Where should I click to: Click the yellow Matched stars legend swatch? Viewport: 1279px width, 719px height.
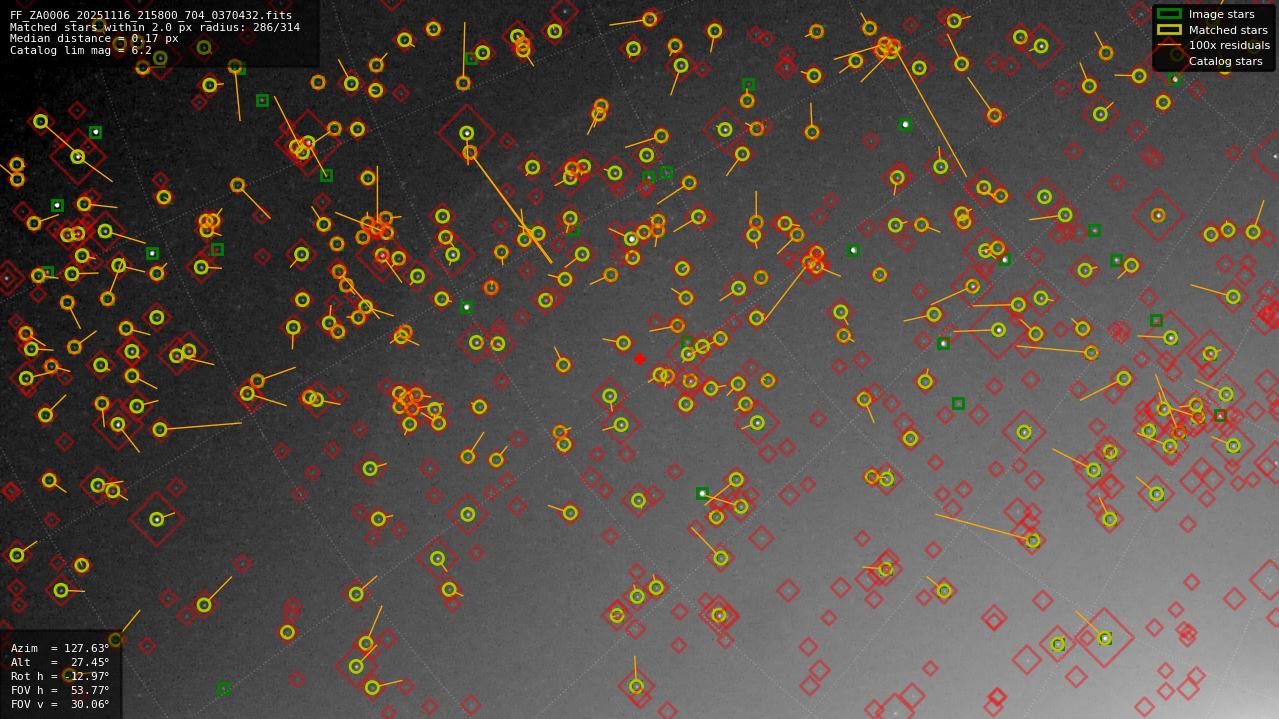click(x=1169, y=30)
